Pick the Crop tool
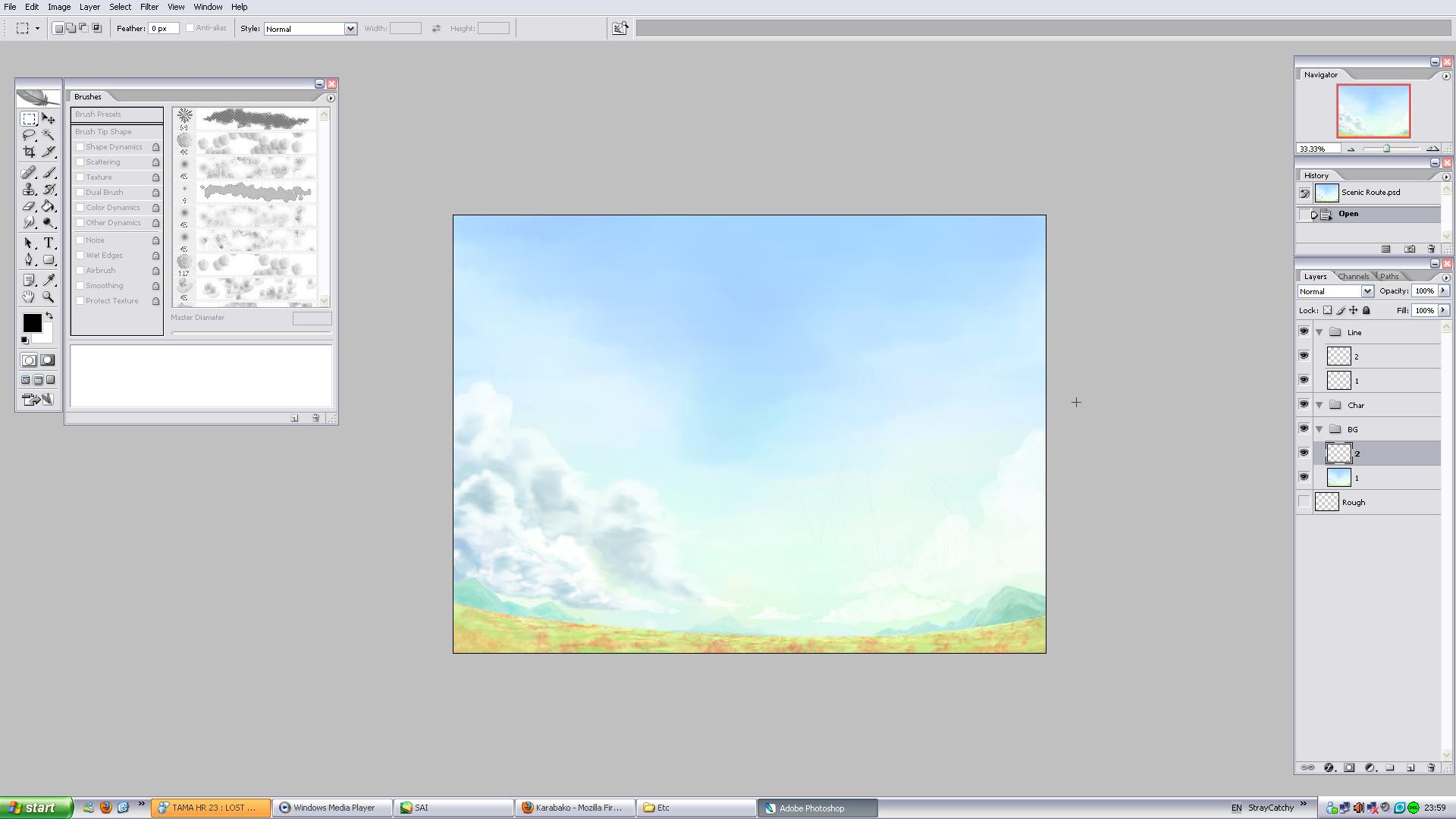The height and width of the screenshot is (819, 1456). pyautogui.click(x=29, y=152)
